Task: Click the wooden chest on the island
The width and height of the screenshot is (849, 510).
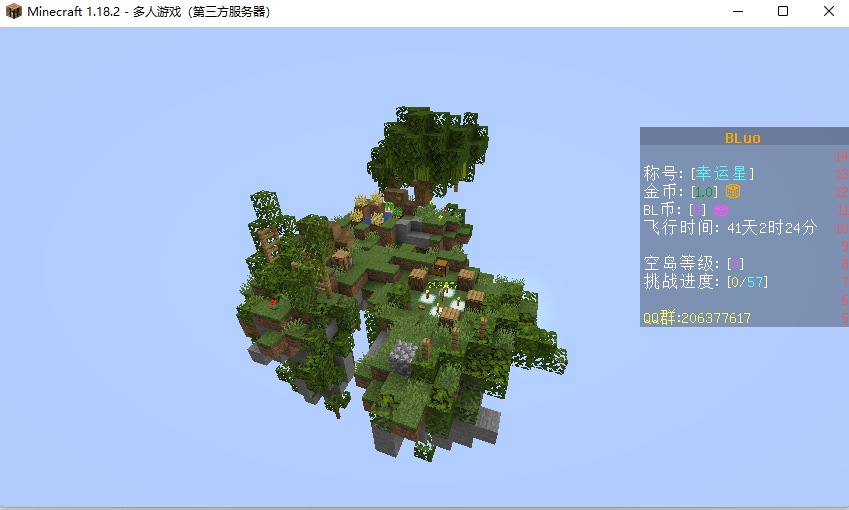Action: coord(441,267)
